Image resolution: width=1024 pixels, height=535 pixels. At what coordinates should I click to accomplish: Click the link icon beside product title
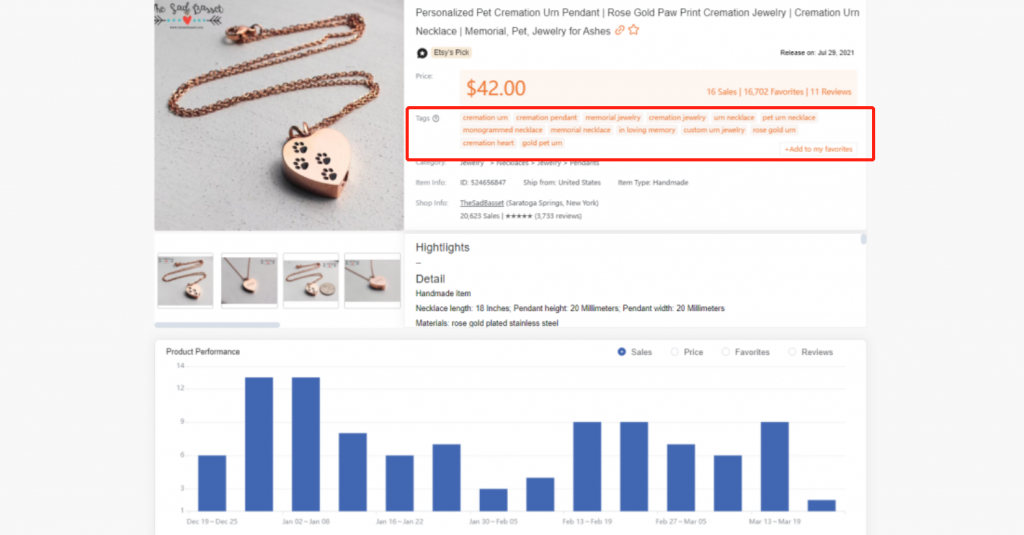[619, 30]
